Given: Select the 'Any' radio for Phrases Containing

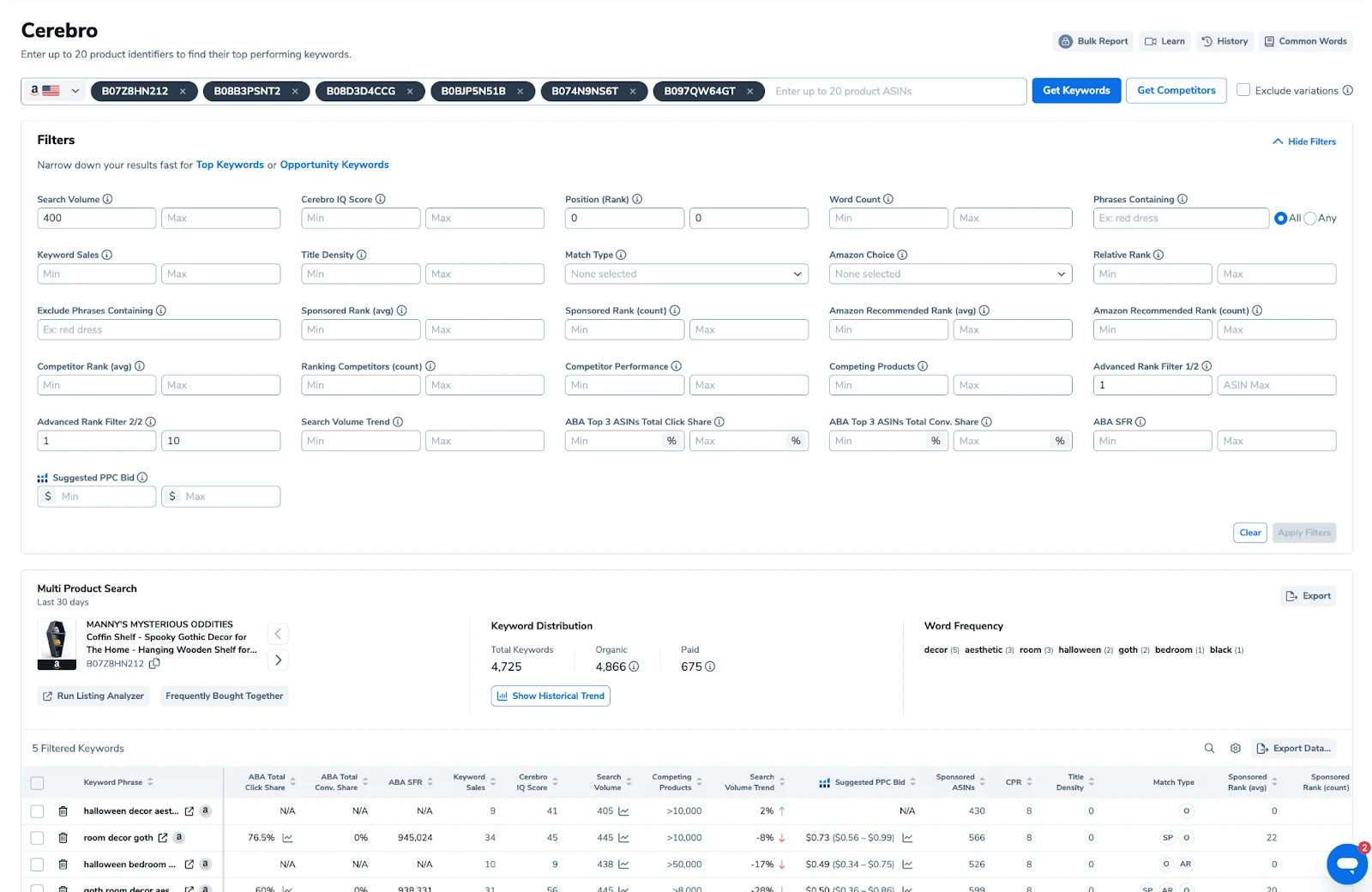Looking at the screenshot, I should tap(1309, 218).
